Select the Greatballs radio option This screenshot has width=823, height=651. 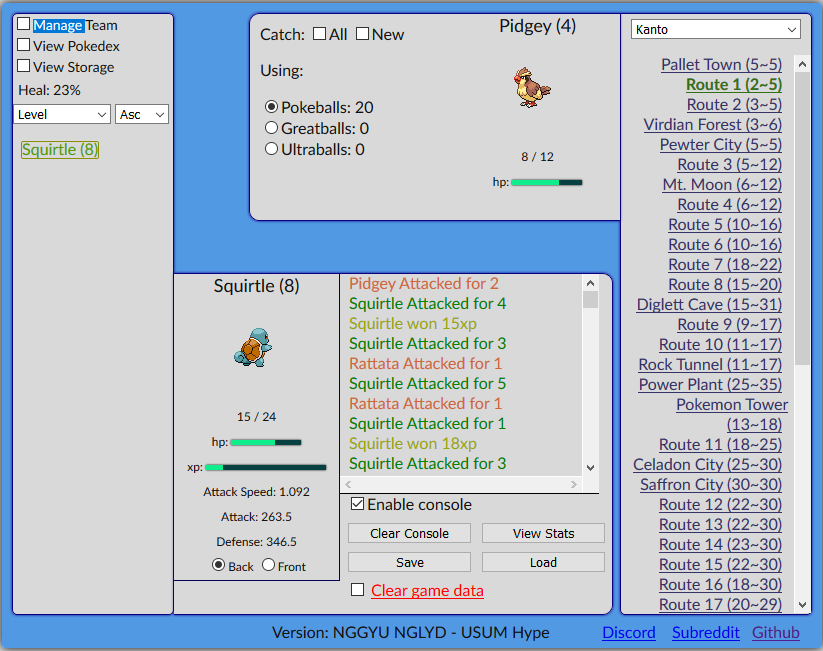point(271,128)
